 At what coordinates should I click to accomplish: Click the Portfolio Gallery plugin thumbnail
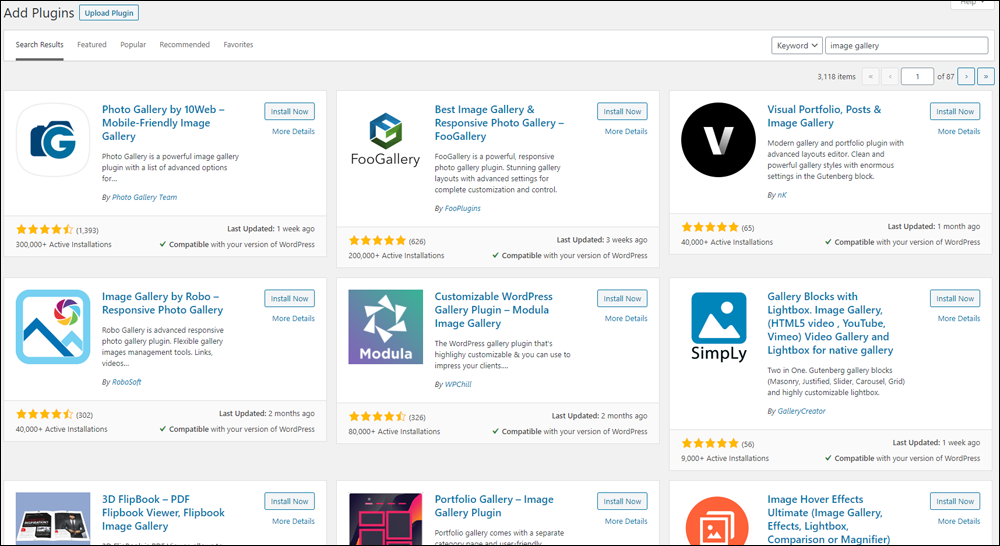(x=385, y=519)
